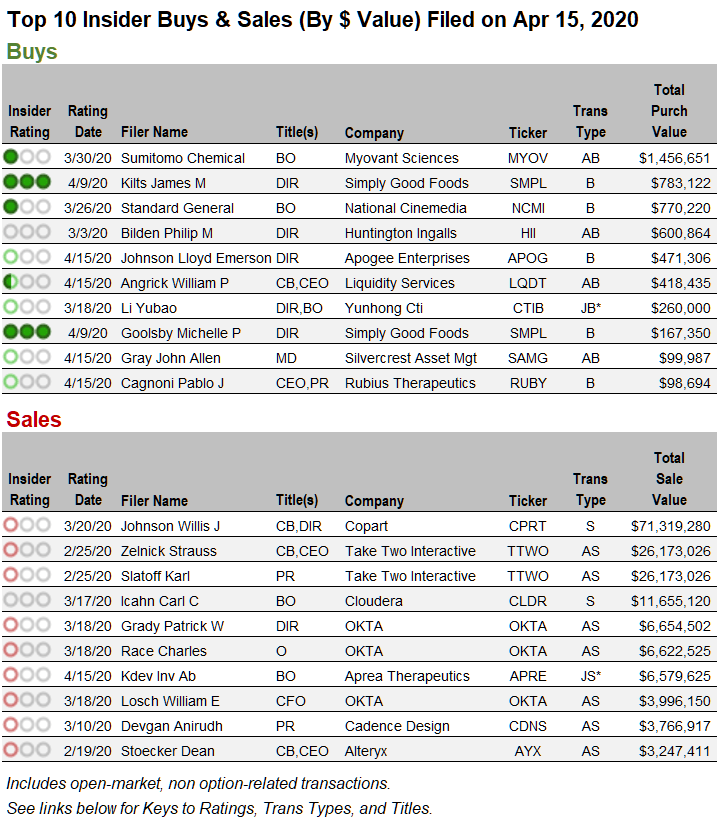The image size is (717, 825).
Task: Select the CPRT ticker symbol
Action: tap(527, 526)
